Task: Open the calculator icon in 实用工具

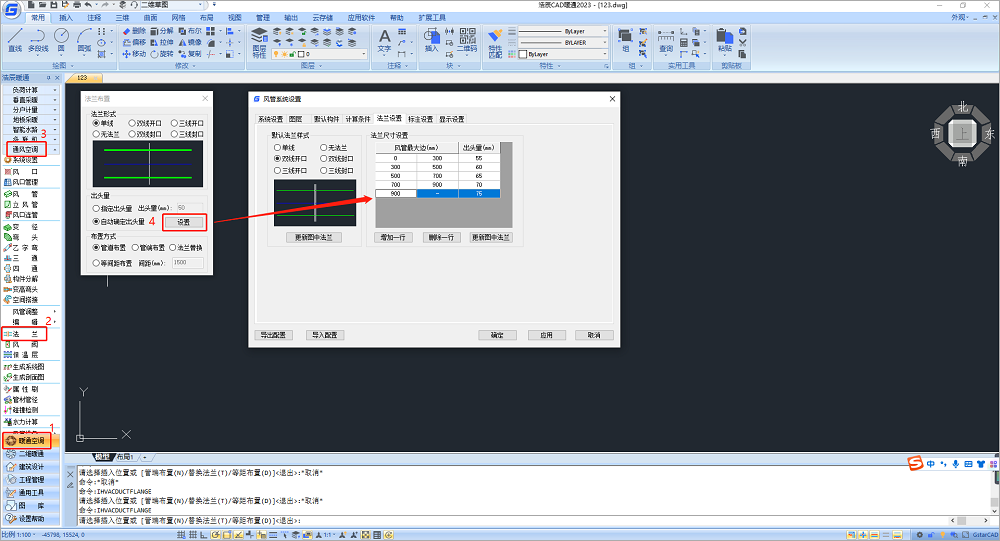Action: pos(684,43)
